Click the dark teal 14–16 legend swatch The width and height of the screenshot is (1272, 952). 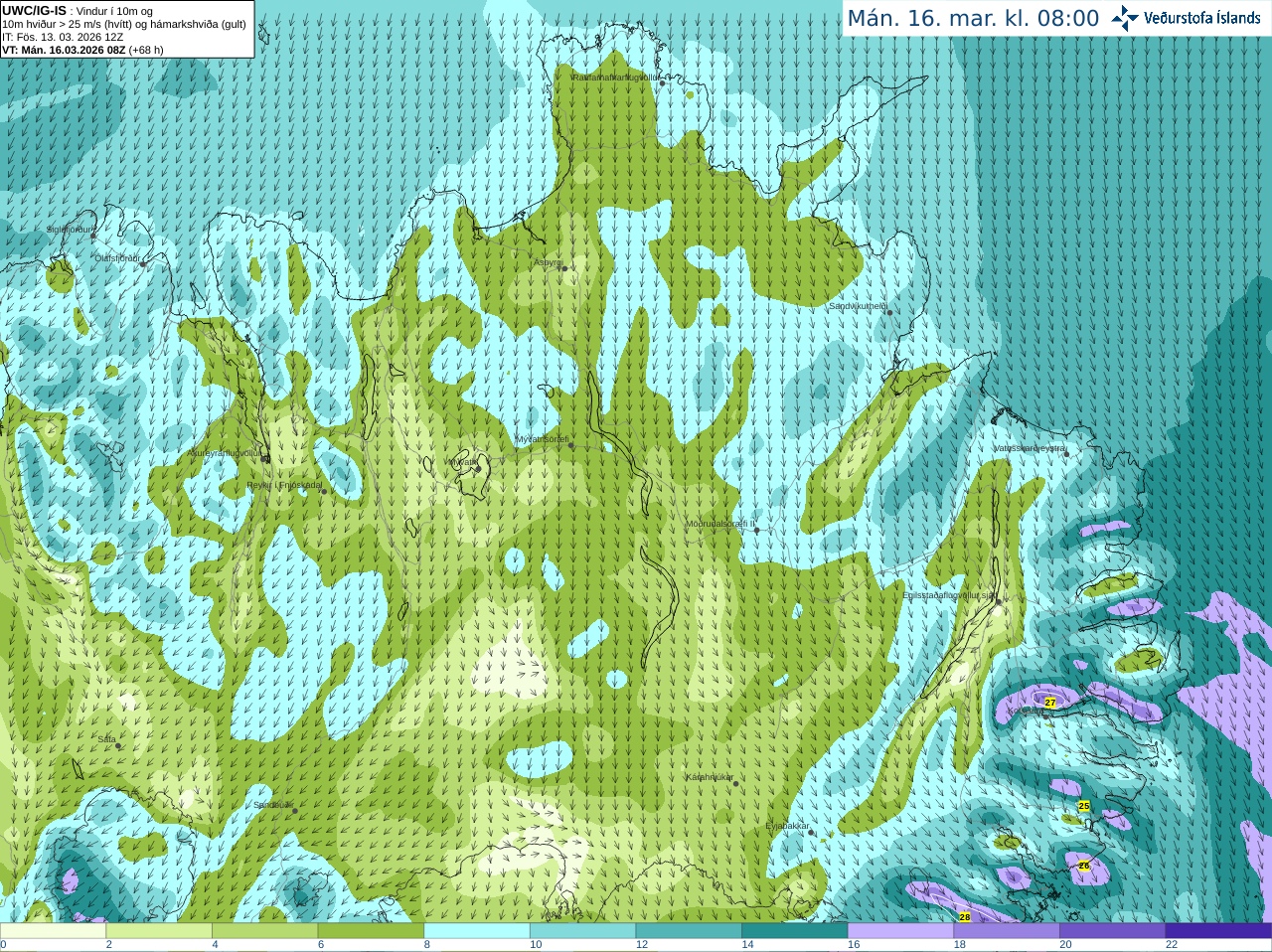coord(795,931)
